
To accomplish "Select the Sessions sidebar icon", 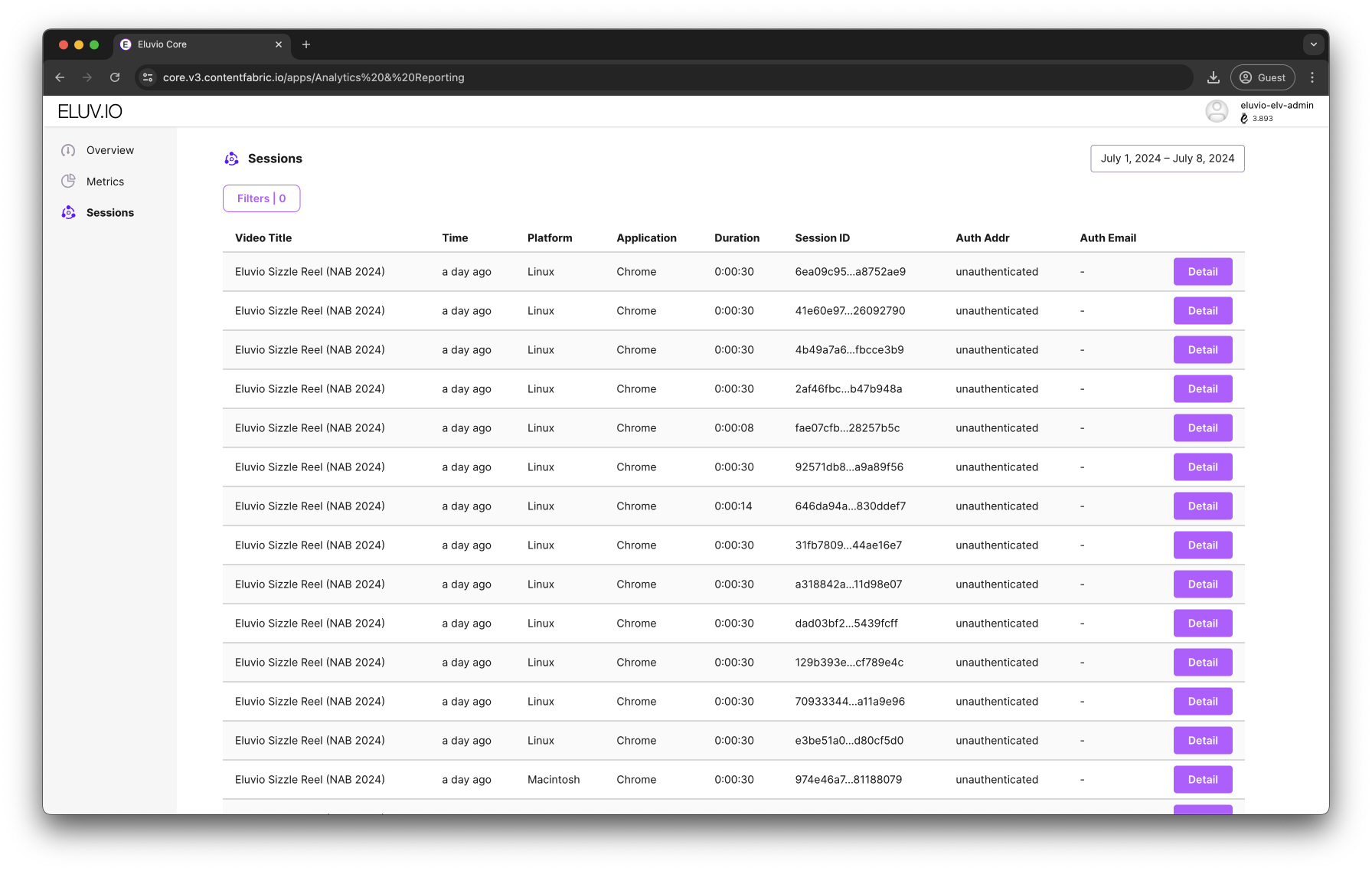I will point(68,213).
